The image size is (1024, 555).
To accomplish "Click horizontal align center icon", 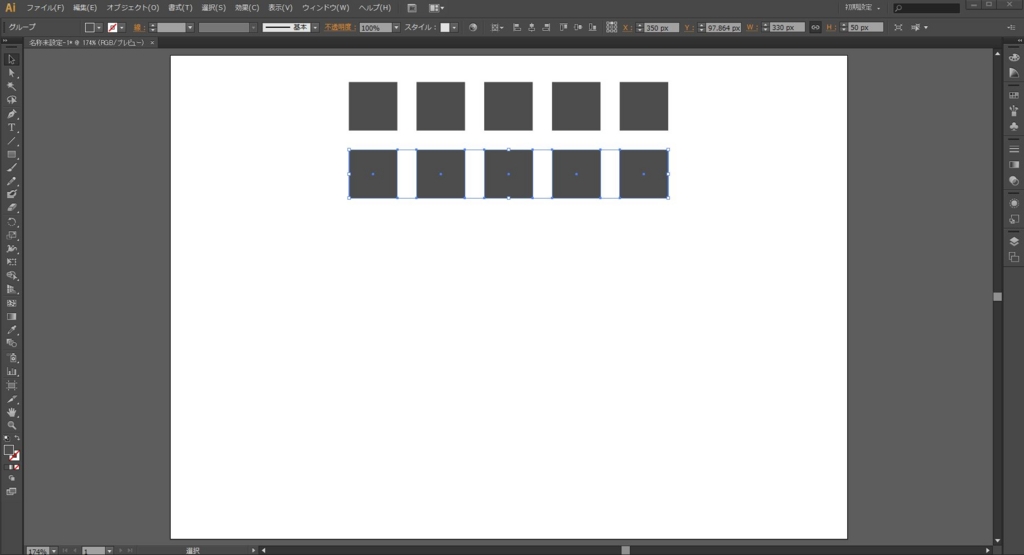I will pyautogui.click(x=532, y=27).
